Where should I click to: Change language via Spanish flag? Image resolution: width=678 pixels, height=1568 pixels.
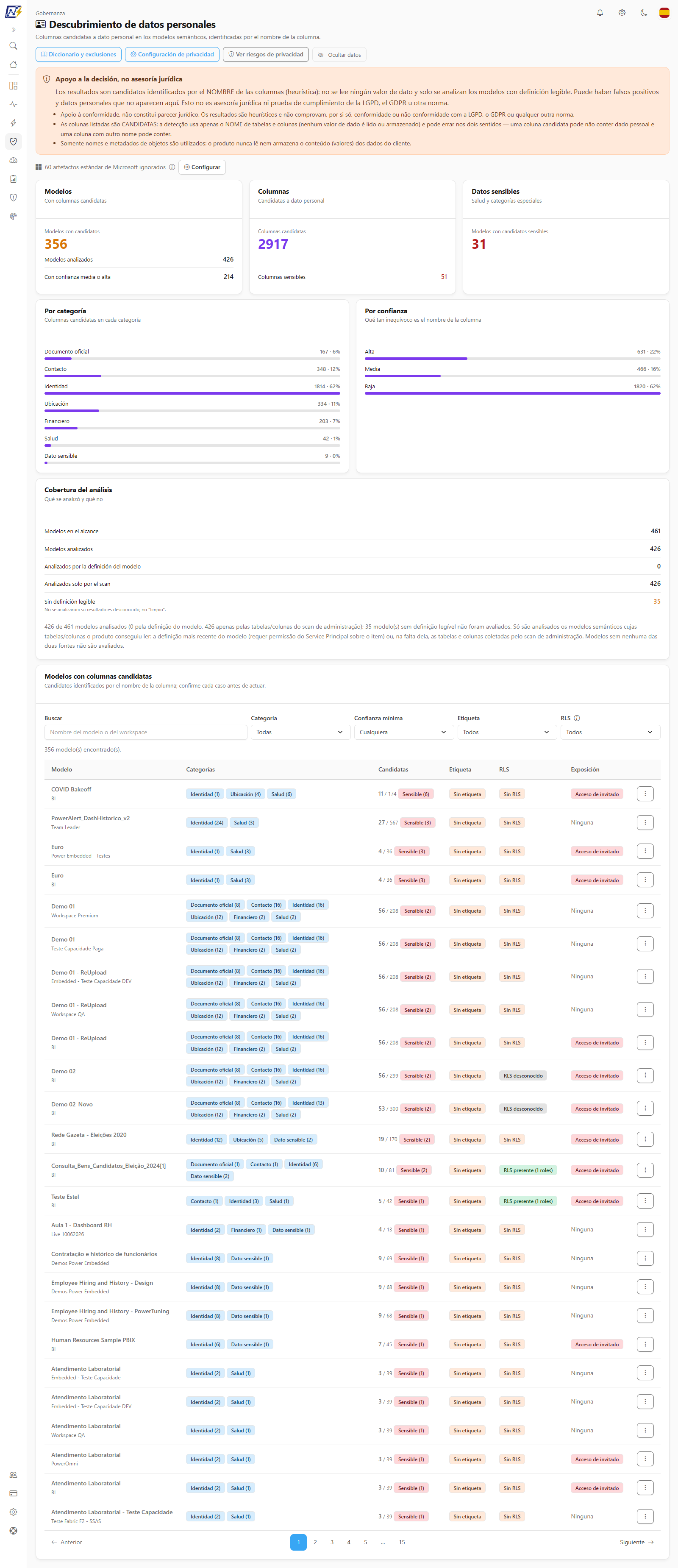tap(664, 13)
